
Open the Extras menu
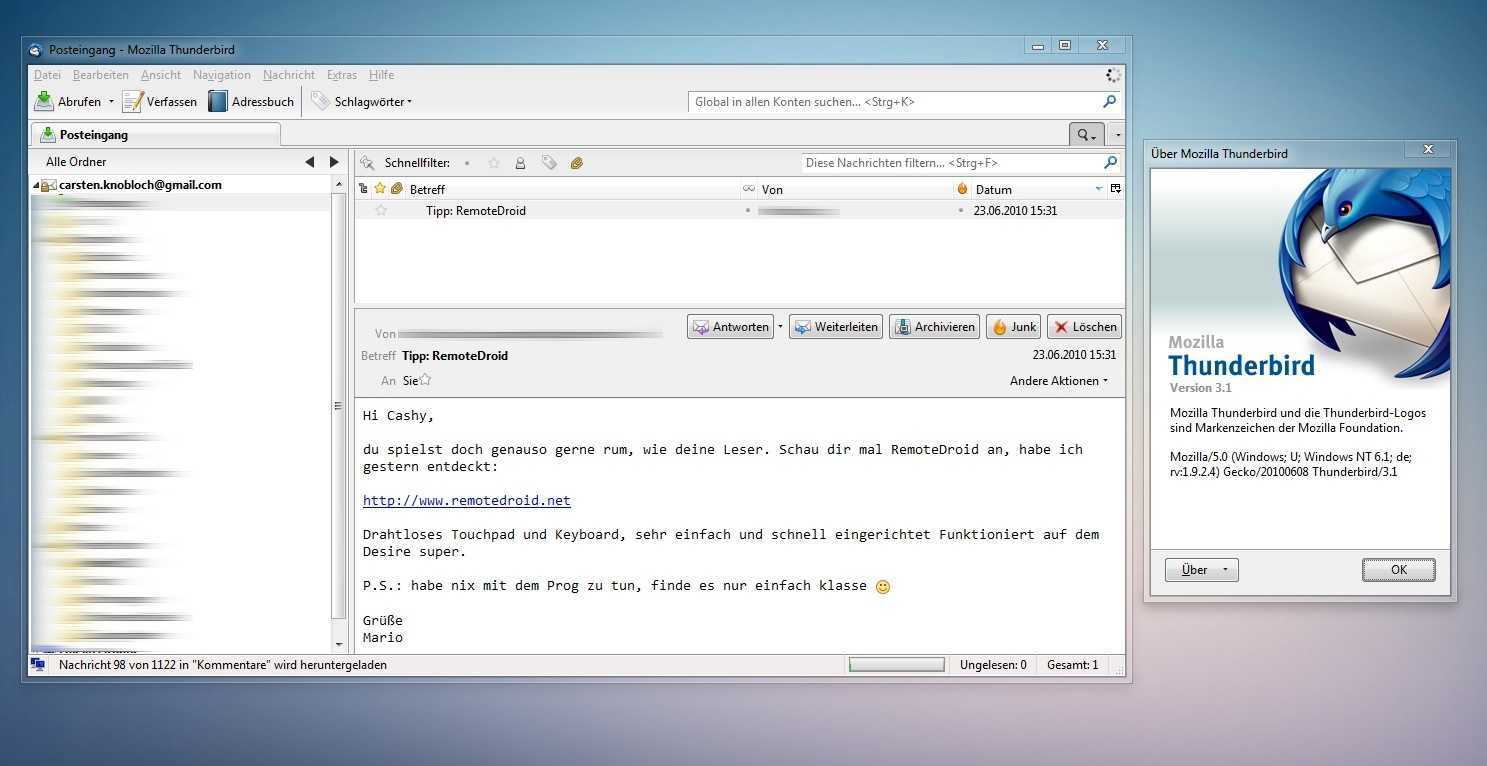pyautogui.click(x=342, y=75)
